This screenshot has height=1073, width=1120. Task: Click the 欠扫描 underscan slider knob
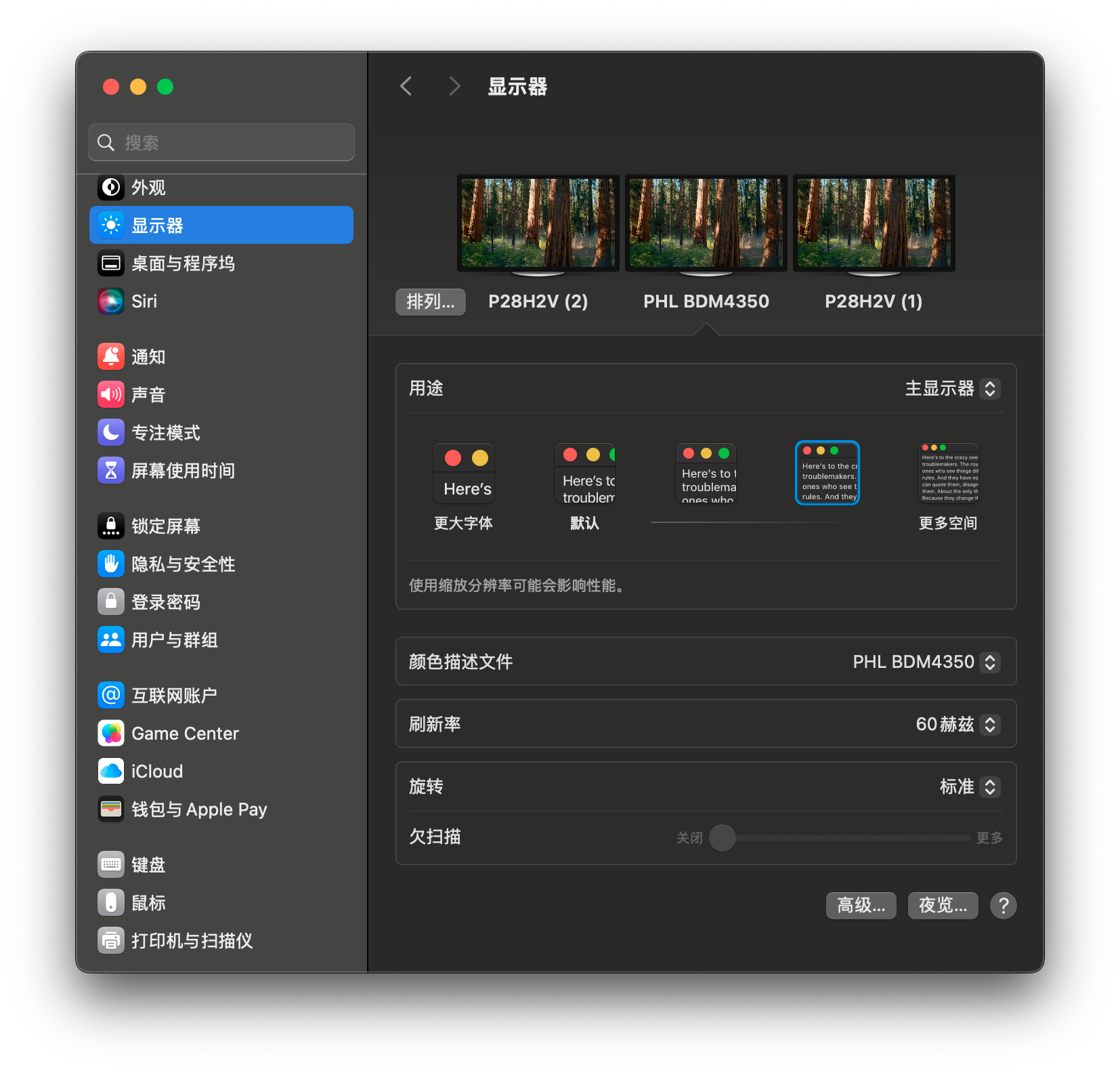click(x=723, y=838)
